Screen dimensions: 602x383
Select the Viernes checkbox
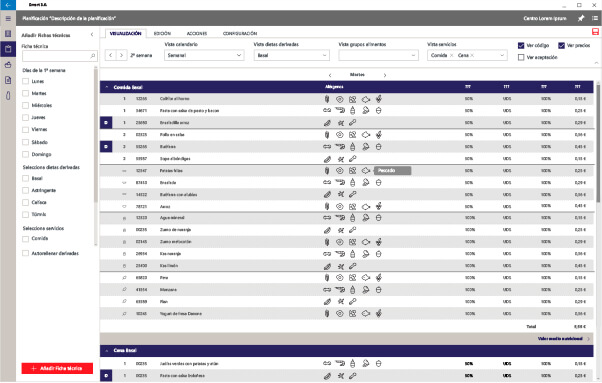point(25,130)
